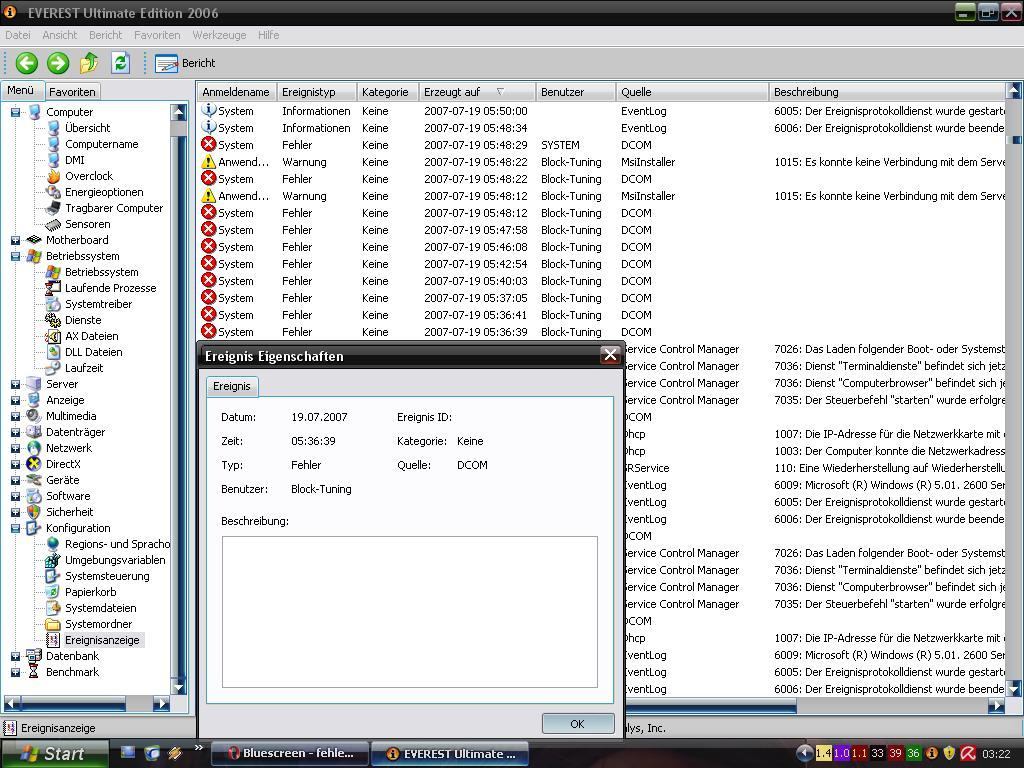Viewport: 1024px width, 768px height.
Task: Switch to the Menü panel tab
Action: coord(21,91)
